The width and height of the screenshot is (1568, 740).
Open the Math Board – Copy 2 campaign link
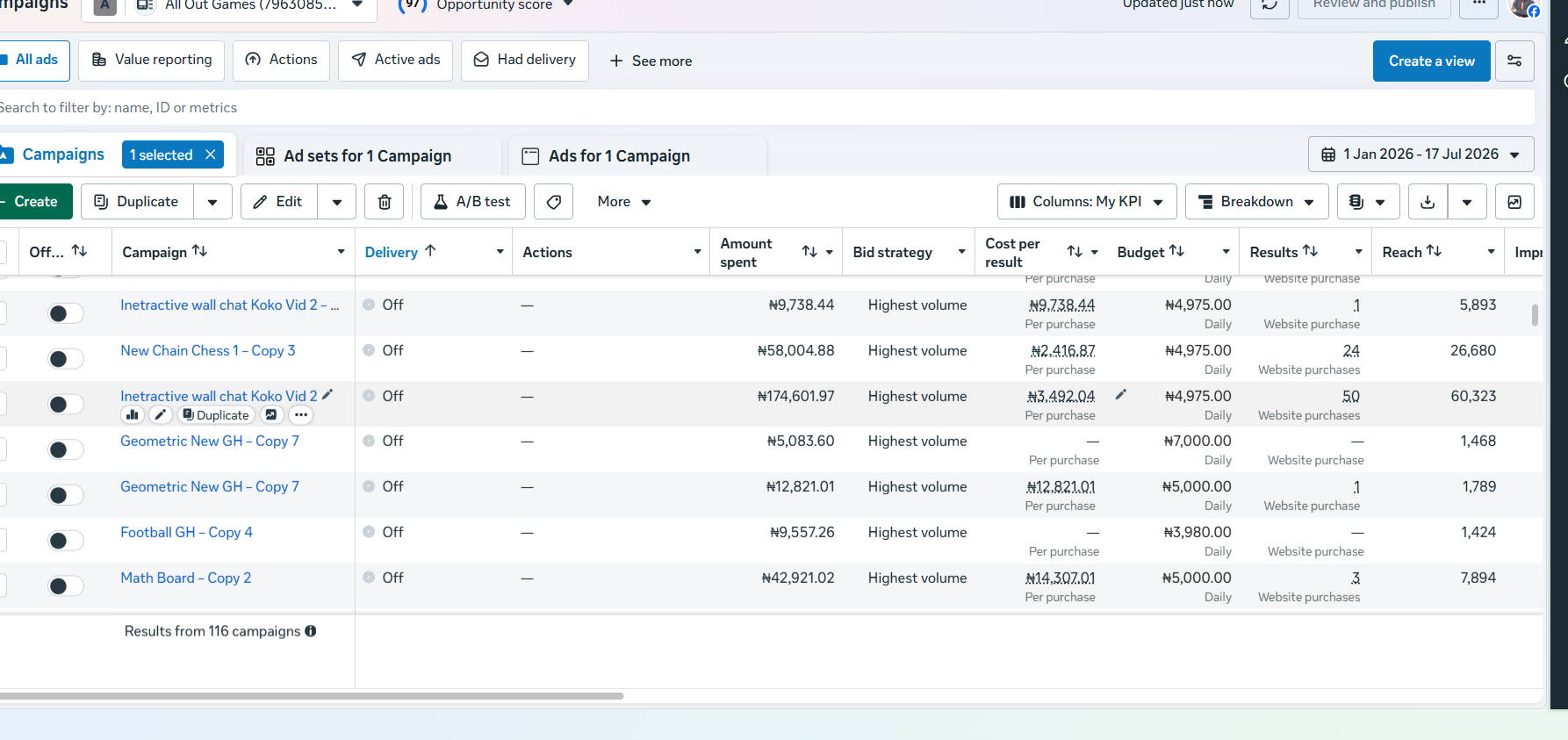tap(185, 578)
